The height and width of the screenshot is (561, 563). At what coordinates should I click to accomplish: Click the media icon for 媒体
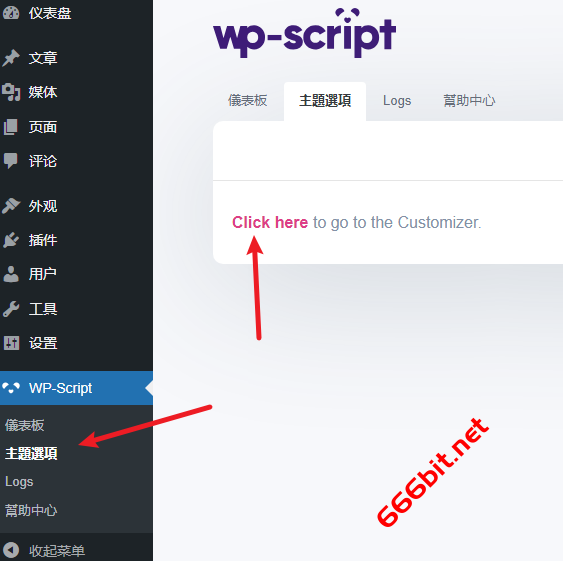11,92
